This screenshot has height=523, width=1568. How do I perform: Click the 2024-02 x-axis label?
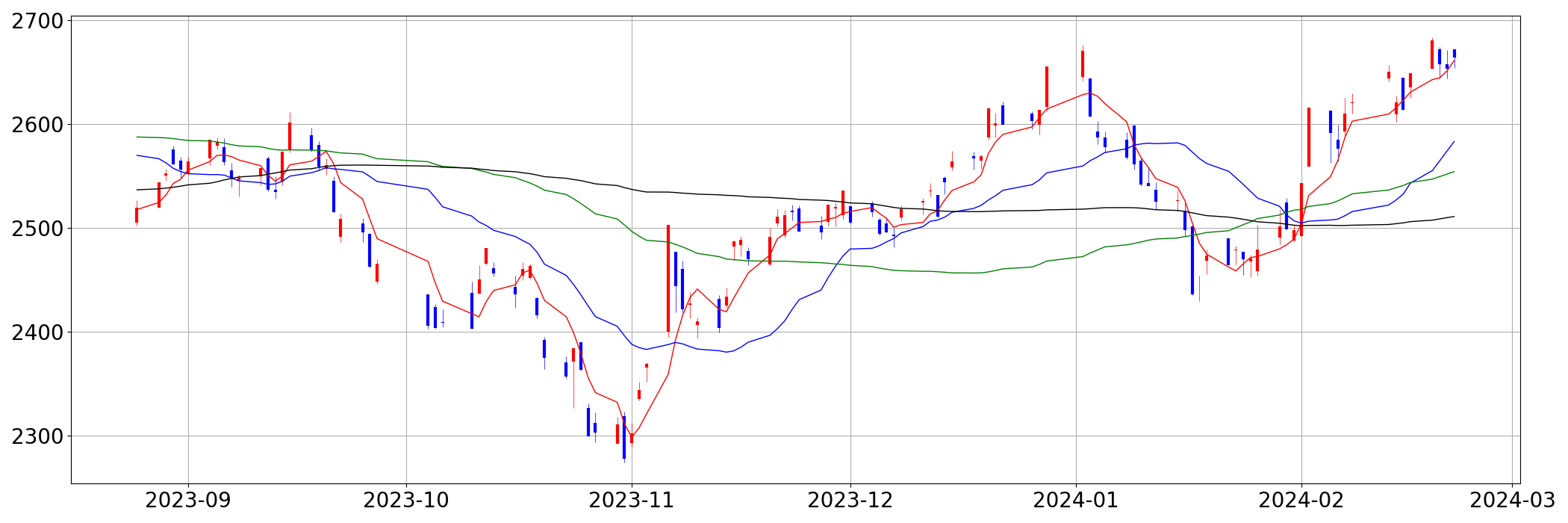click(x=1301, y=500)
